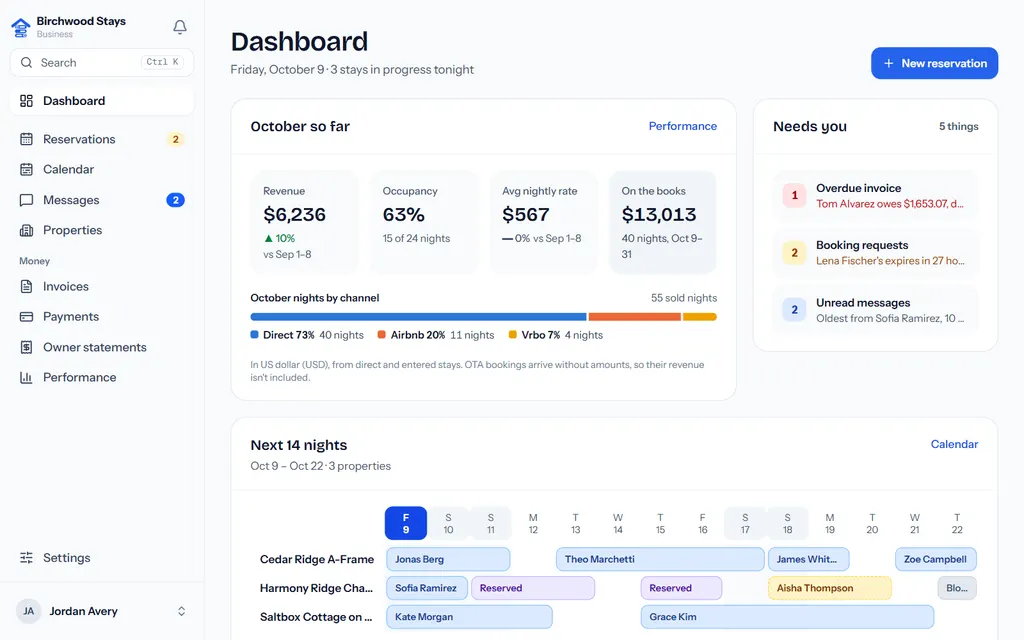The width and height of the screenshot is (1024, 640).
Task: Click the Settings sliders icon
Action: 26,558
